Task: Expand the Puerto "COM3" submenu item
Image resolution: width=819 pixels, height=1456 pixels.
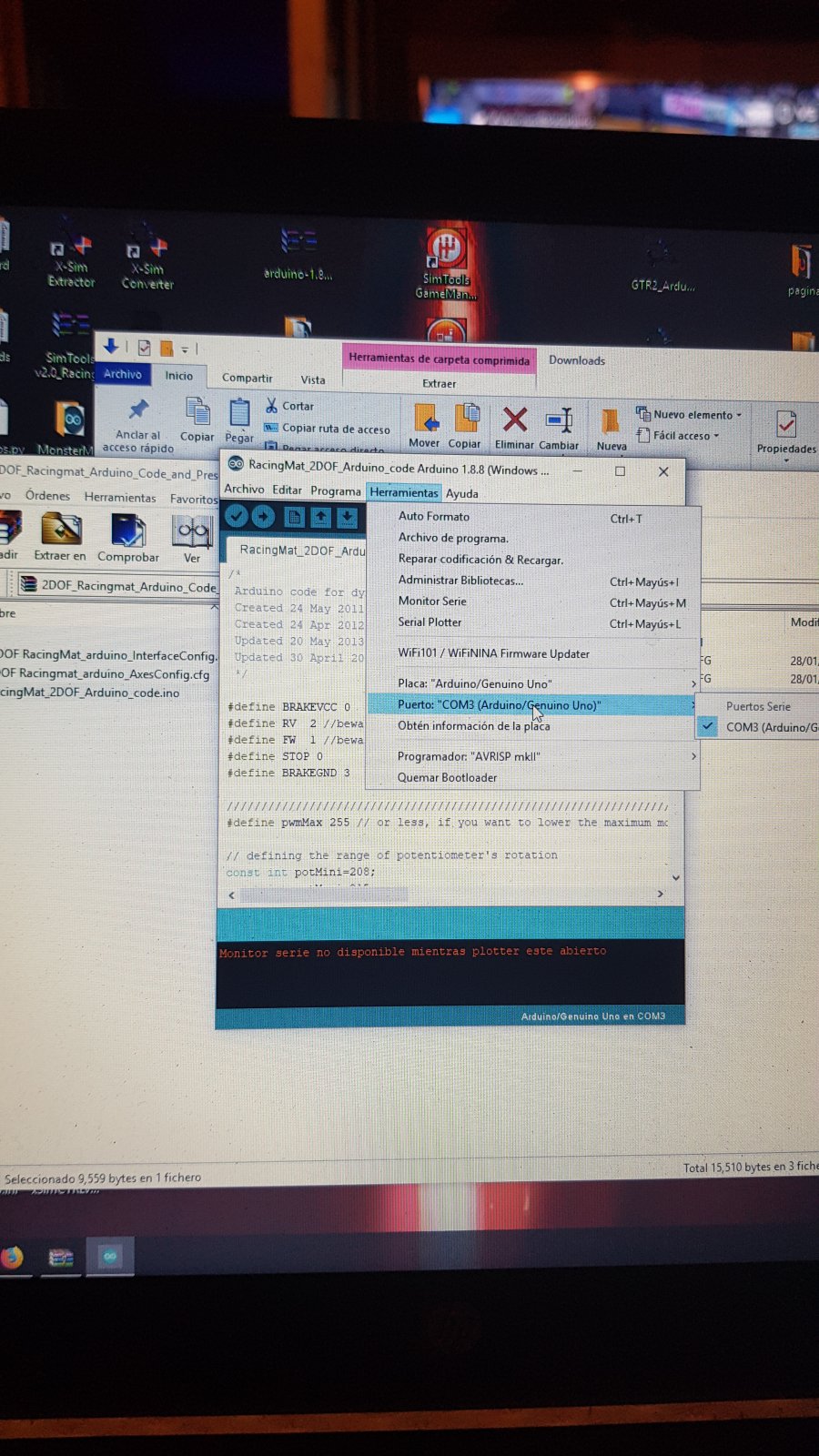Action: click(533, 704)
